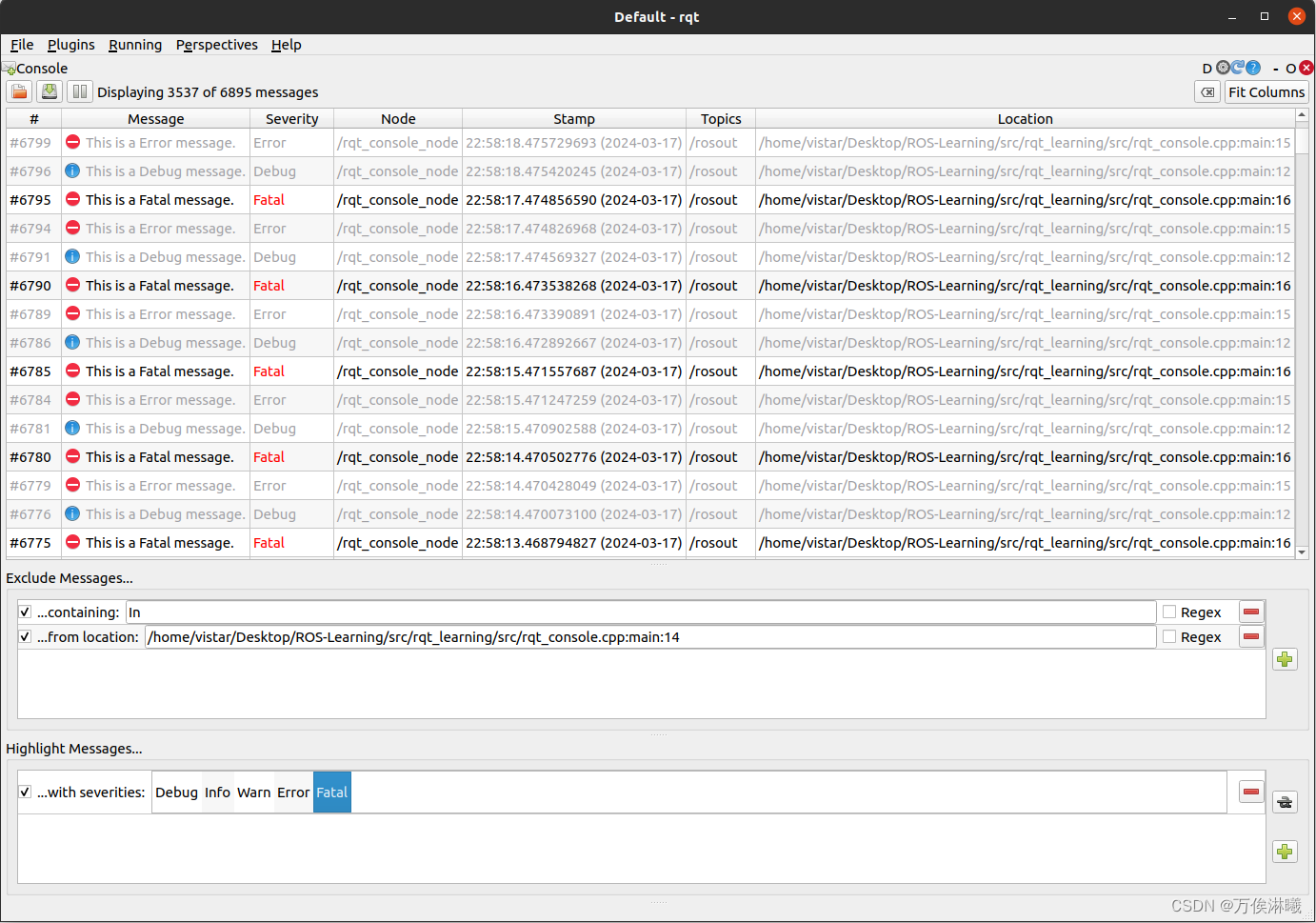1316x923 pixels.
Task: Open the File menu
Action: (22, 45)
